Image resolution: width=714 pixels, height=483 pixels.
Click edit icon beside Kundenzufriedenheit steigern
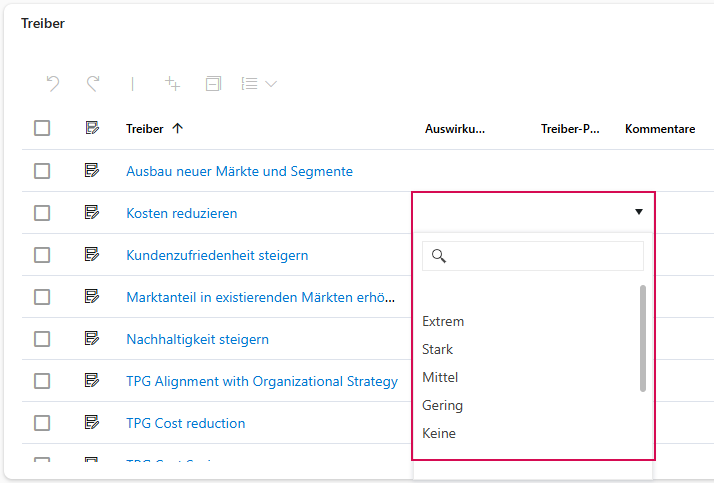[x=92, y=254]
